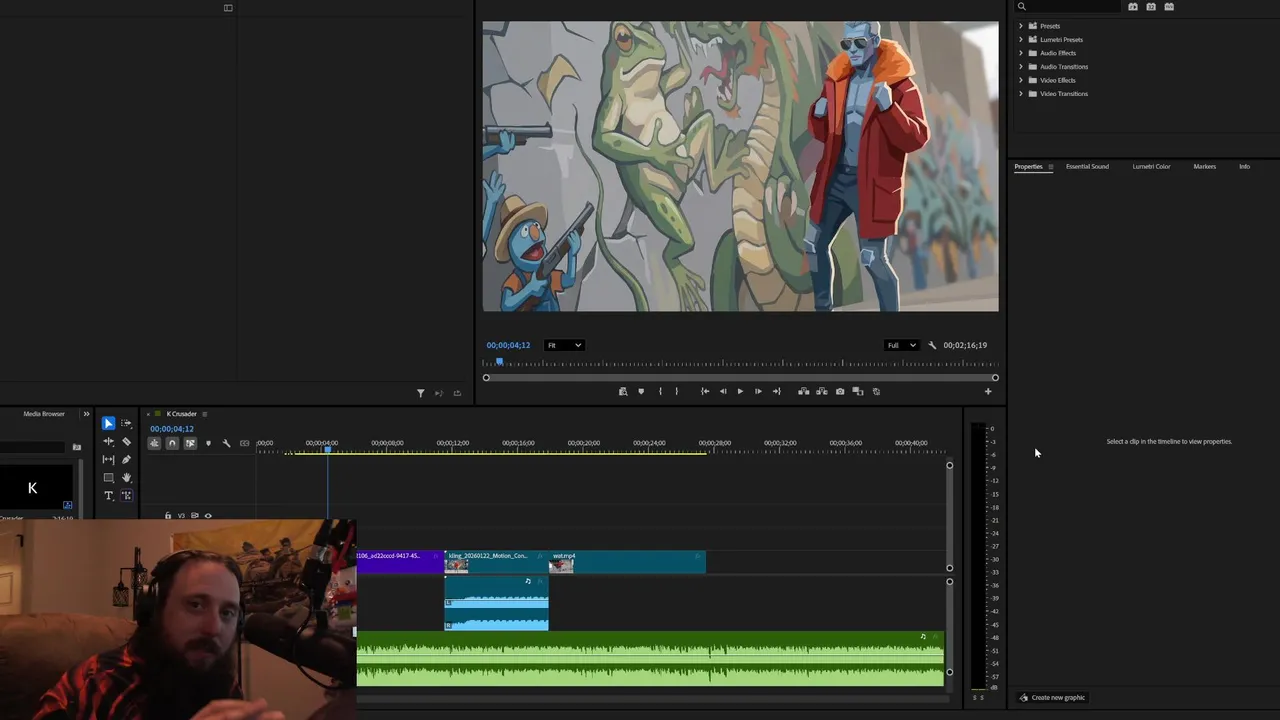This screenshot has width=1280, height=720.
Task: Select the Pen tool
Action: (126, 459)
